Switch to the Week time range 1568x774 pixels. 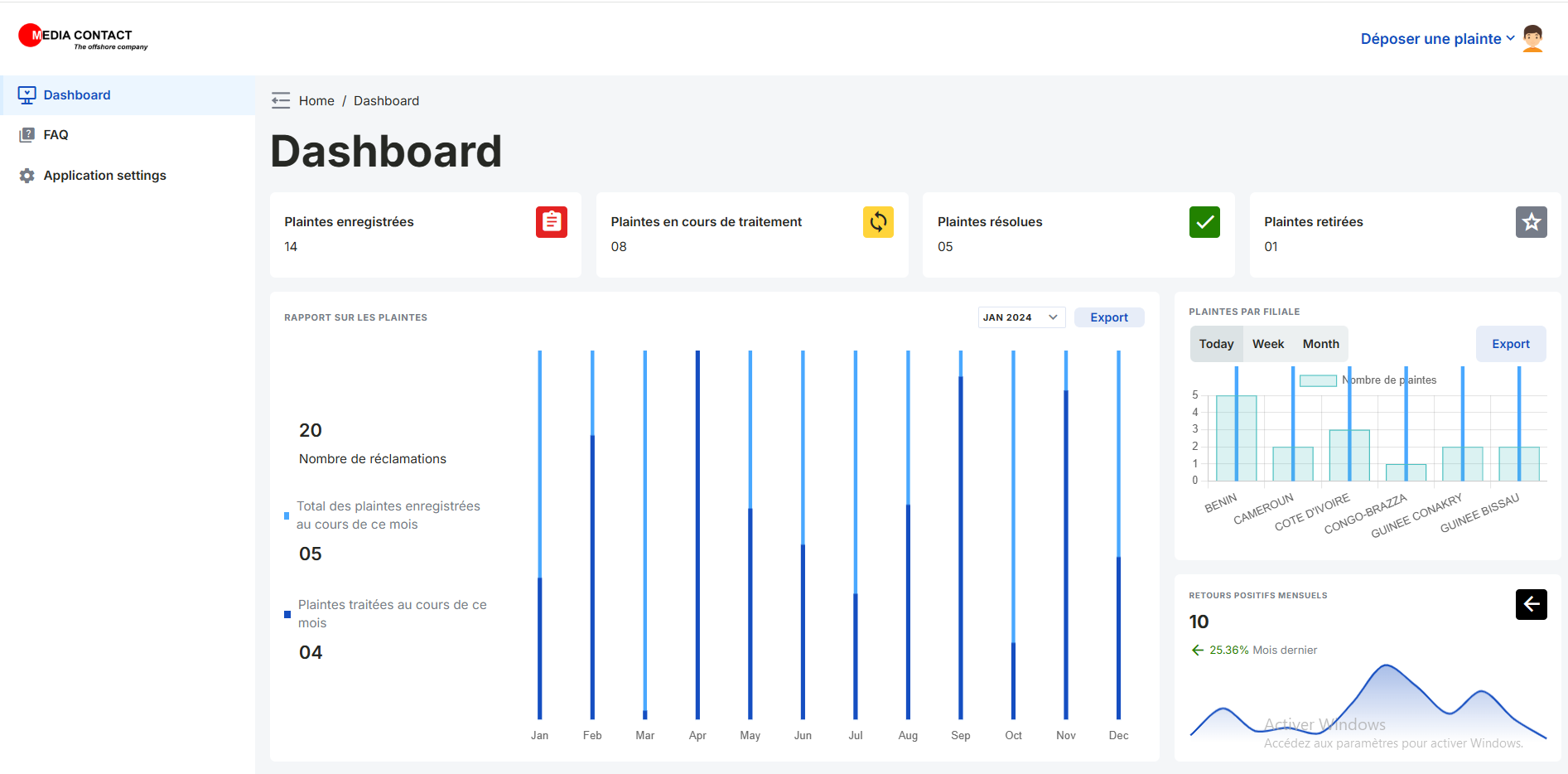(1267, 344)
